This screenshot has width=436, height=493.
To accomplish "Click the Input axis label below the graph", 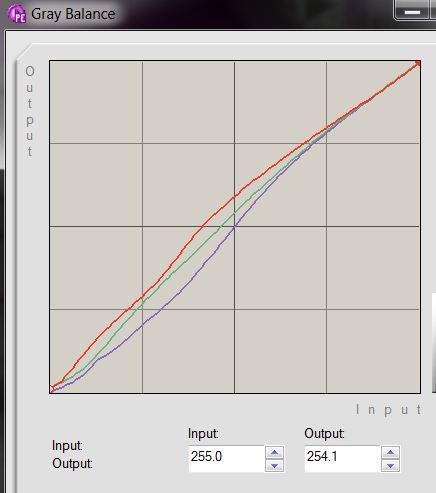I will 388,410.
